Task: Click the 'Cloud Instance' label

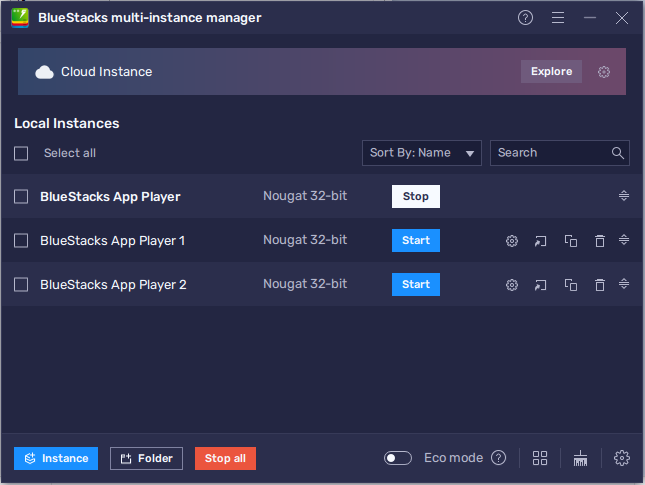Action: coord(107,72)
